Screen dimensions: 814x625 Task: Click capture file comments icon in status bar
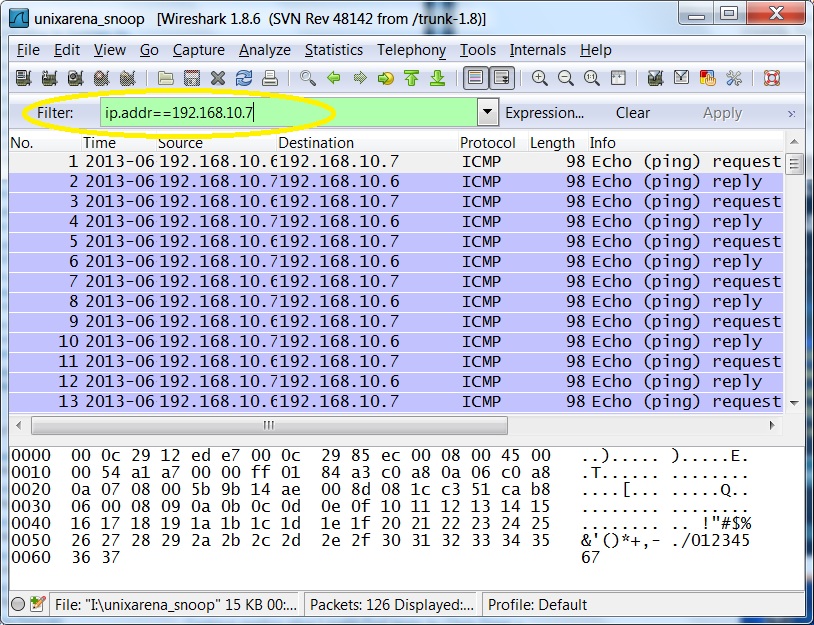pos(37,604)
